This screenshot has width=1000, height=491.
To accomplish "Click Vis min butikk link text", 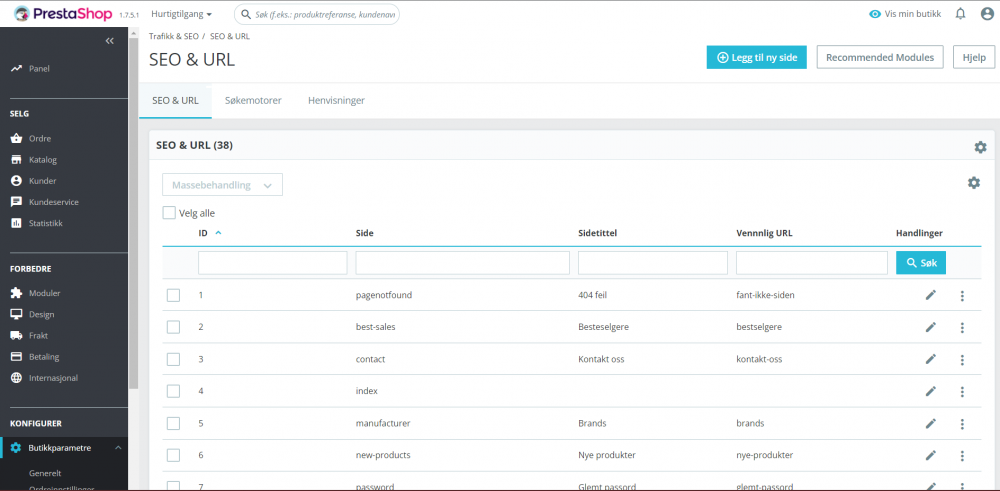I will click(913, 13).
